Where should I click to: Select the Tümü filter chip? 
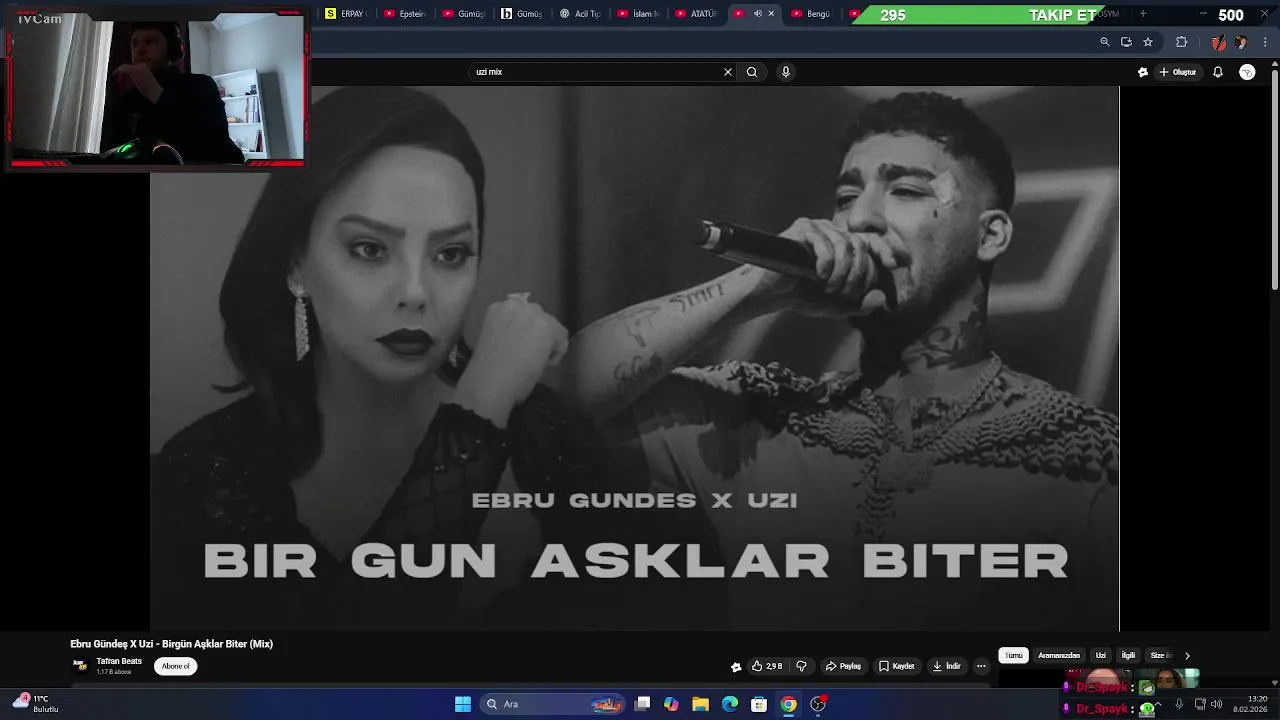point(1013,655)
